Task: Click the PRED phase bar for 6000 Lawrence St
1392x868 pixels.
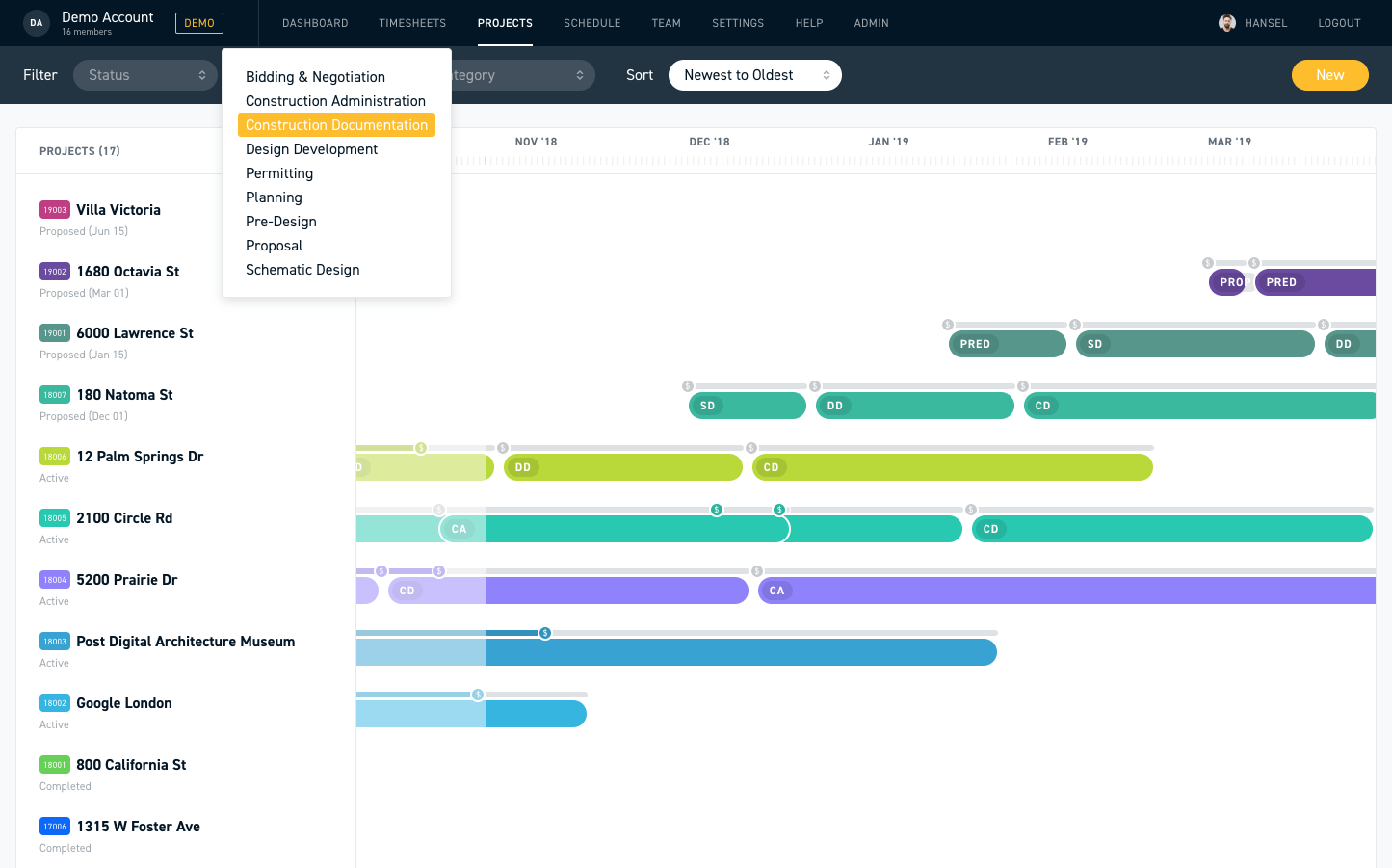Action: tap(1008, 344)
